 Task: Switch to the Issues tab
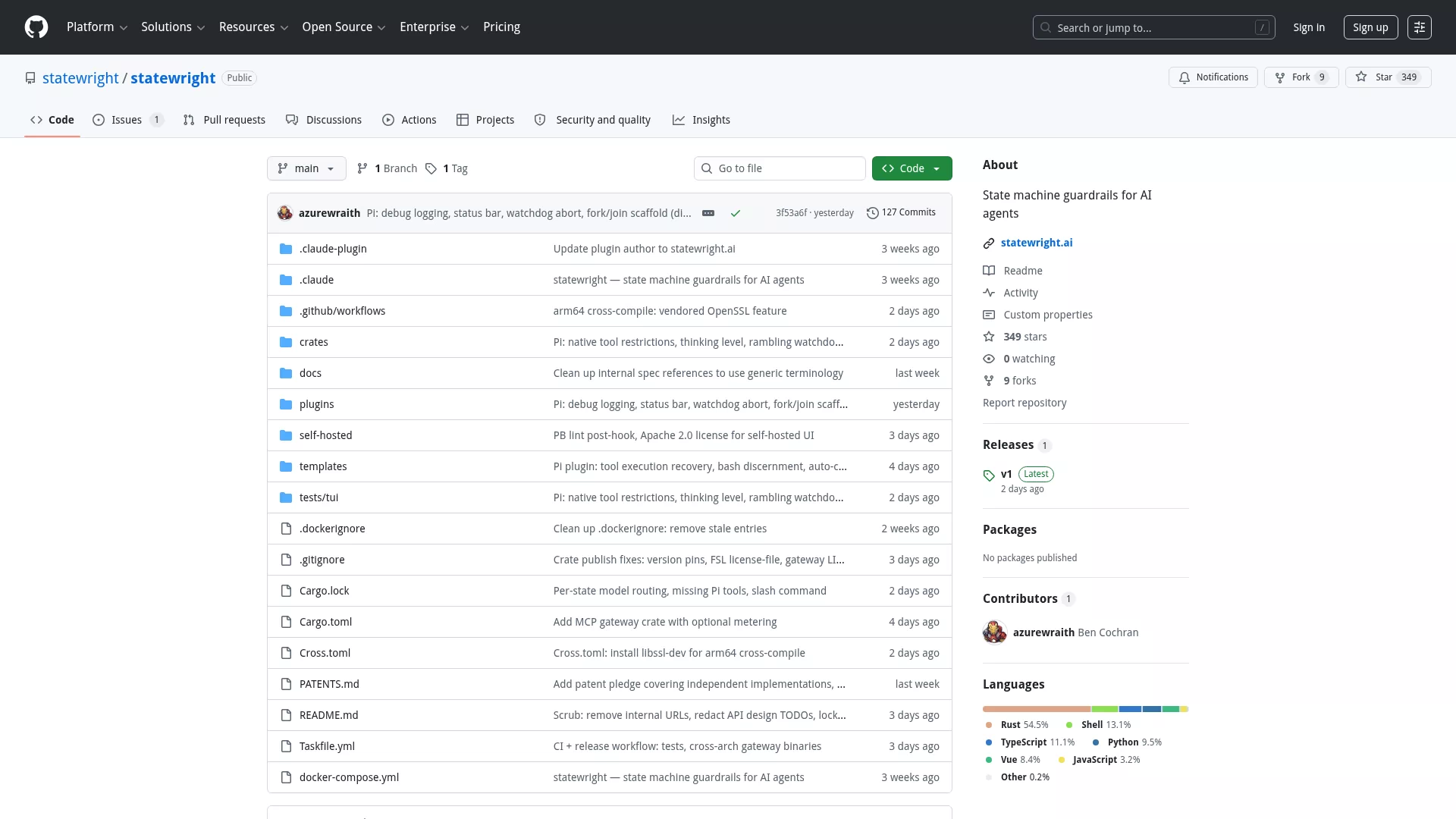[x=127, y=120]
